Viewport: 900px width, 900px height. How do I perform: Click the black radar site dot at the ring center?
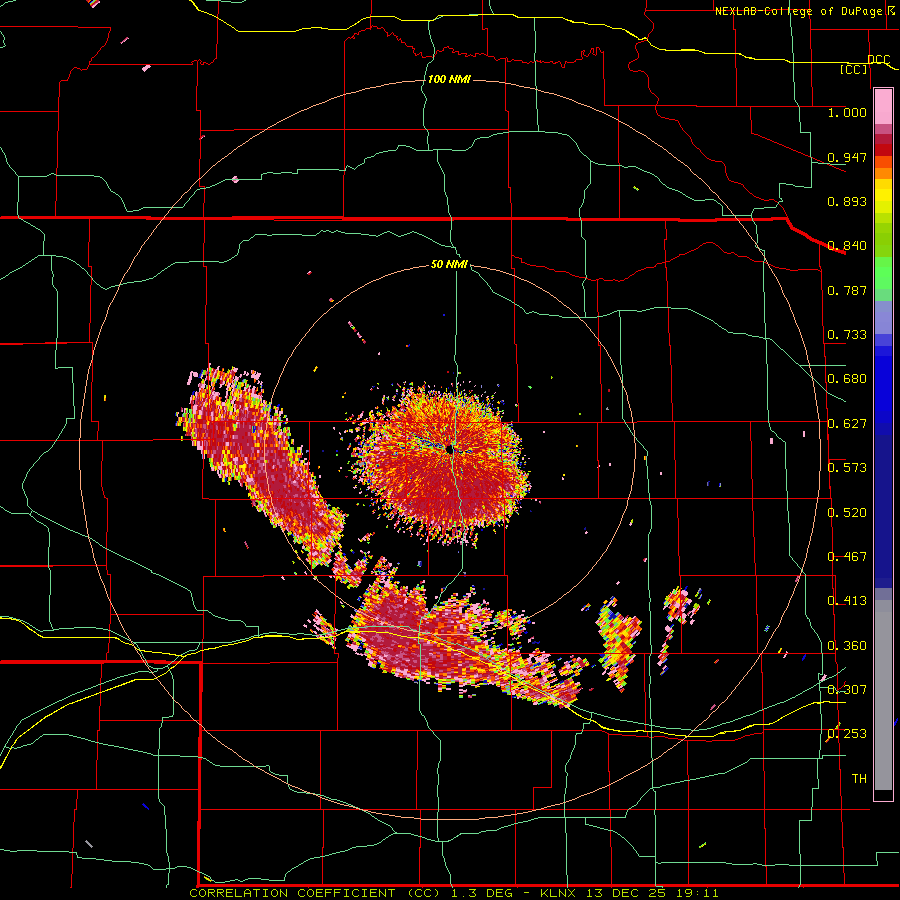click(449, 449)
